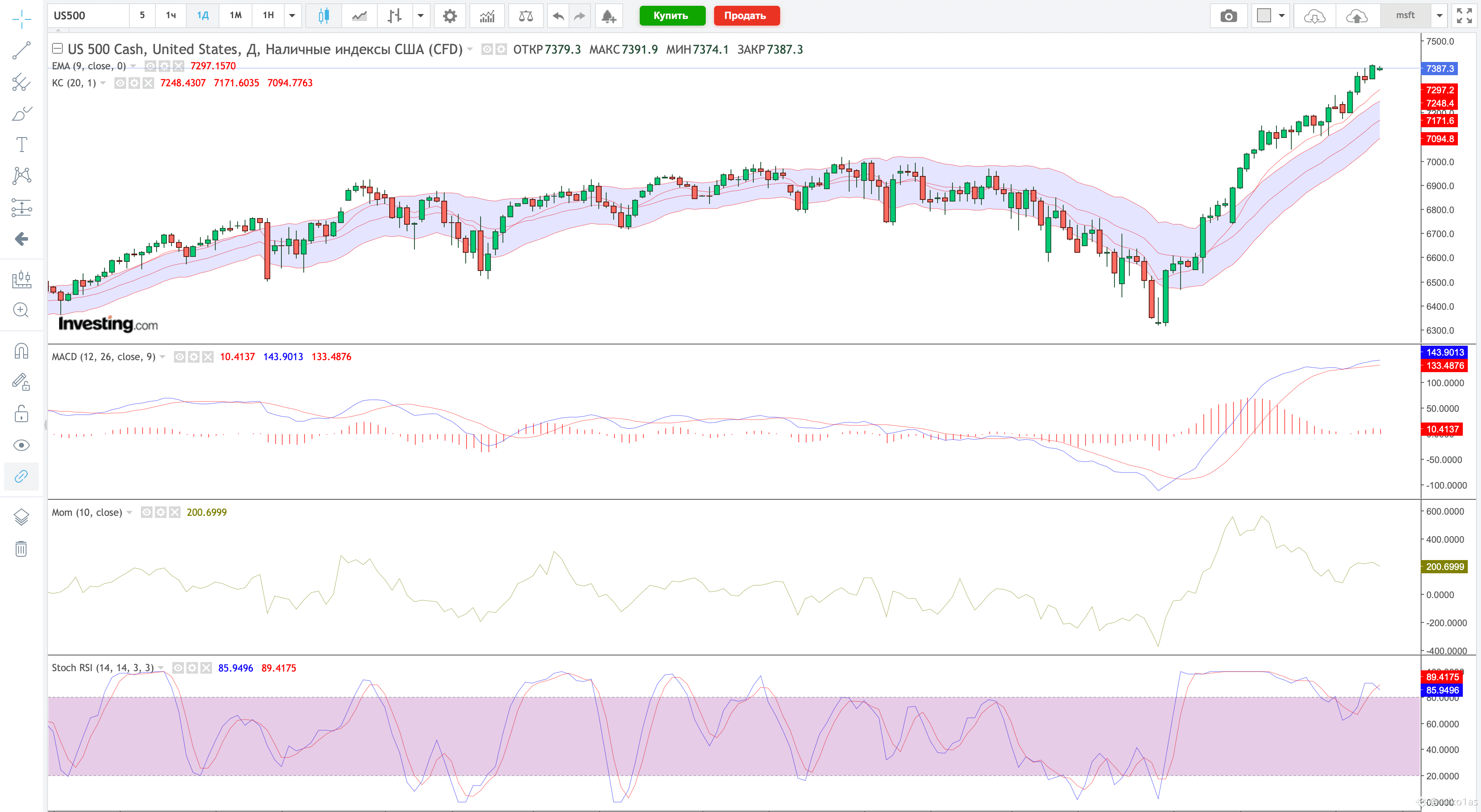
Task: Click the 7387.3 current price label
Action: click(x=1440, y=69)
